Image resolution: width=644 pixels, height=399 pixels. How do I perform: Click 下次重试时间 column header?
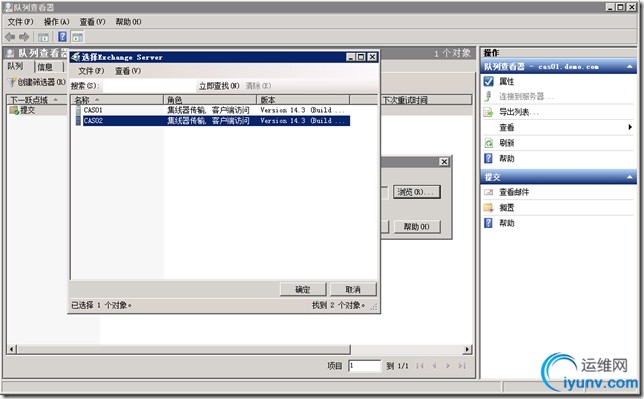pos(426,100)
